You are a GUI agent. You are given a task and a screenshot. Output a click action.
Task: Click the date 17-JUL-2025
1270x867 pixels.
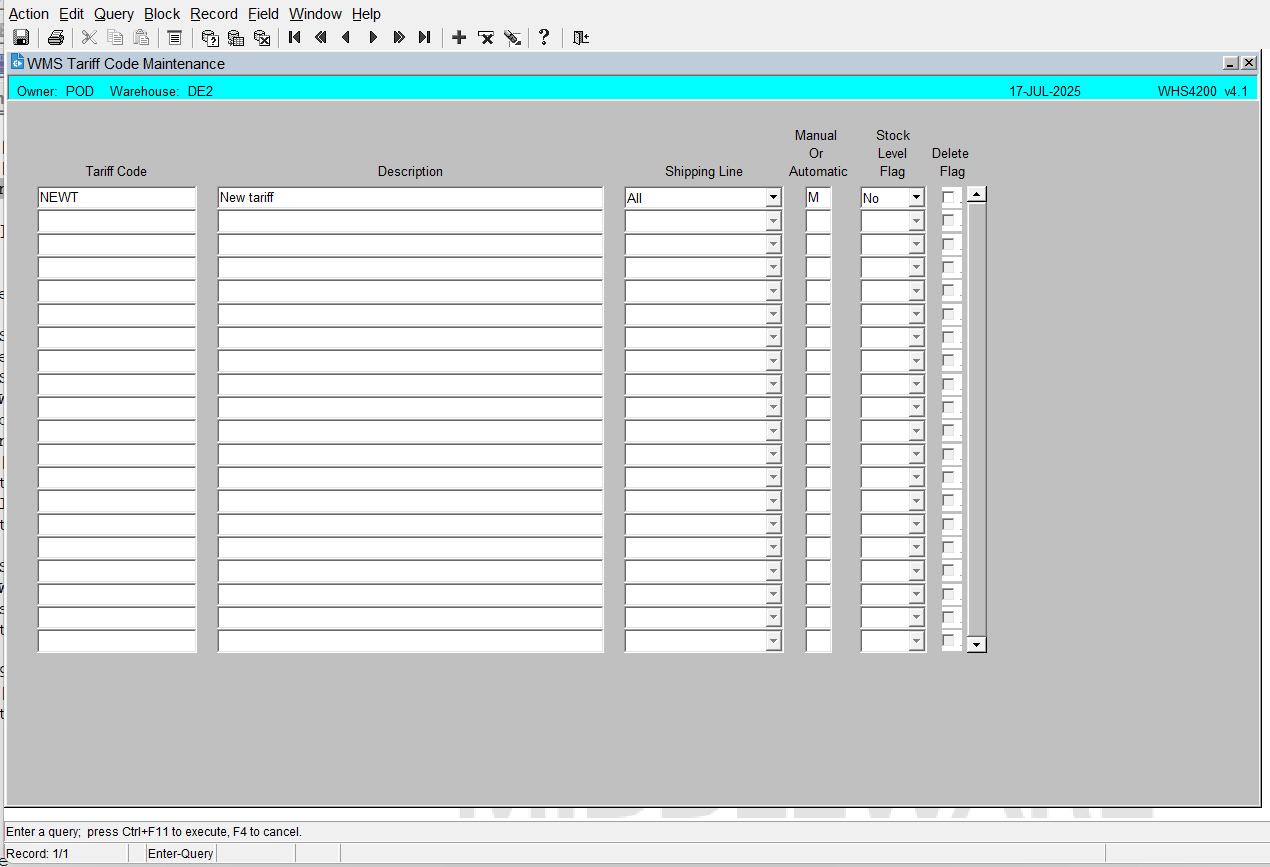[1045, 91]
